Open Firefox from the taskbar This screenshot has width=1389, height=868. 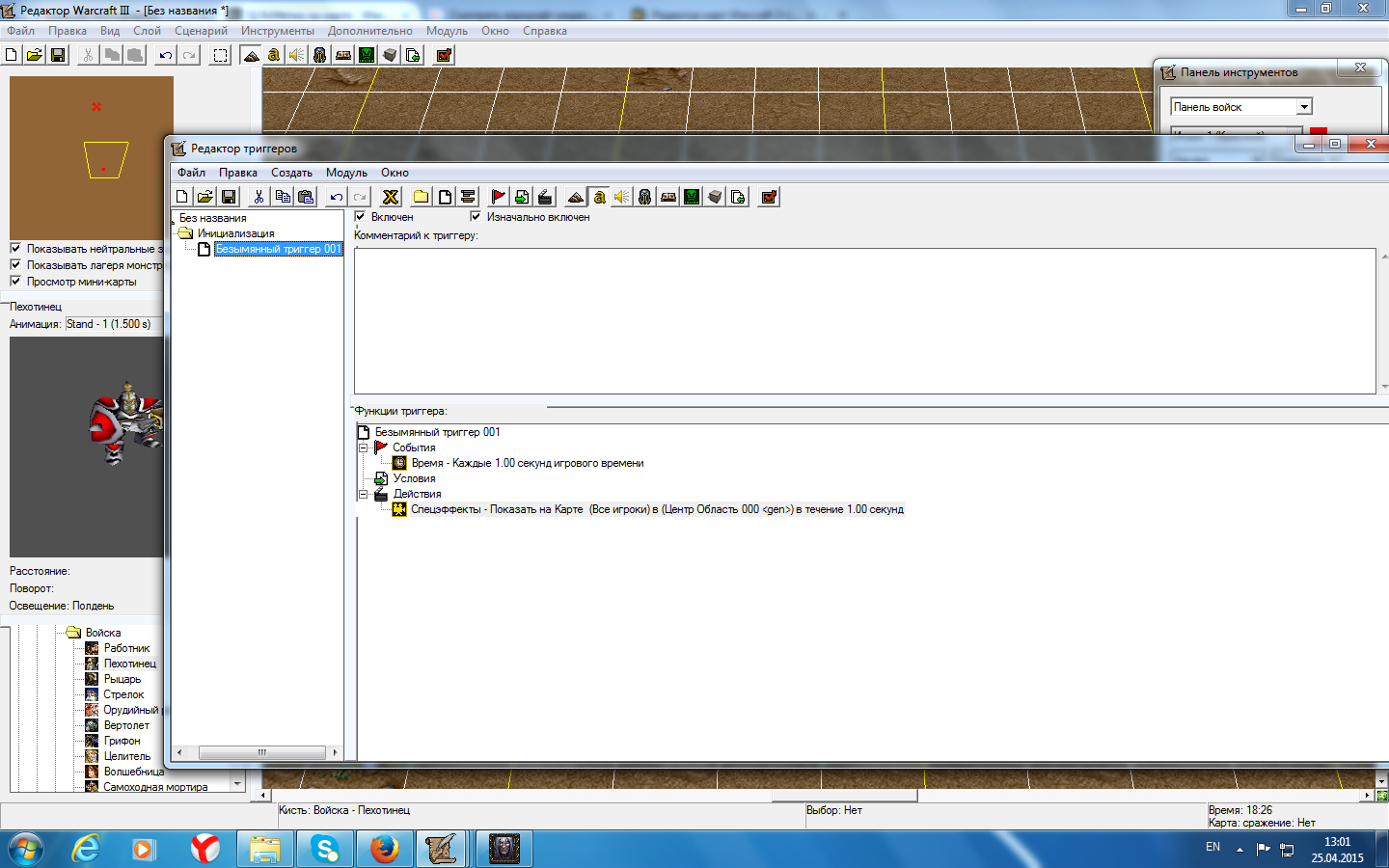(385, 849)
